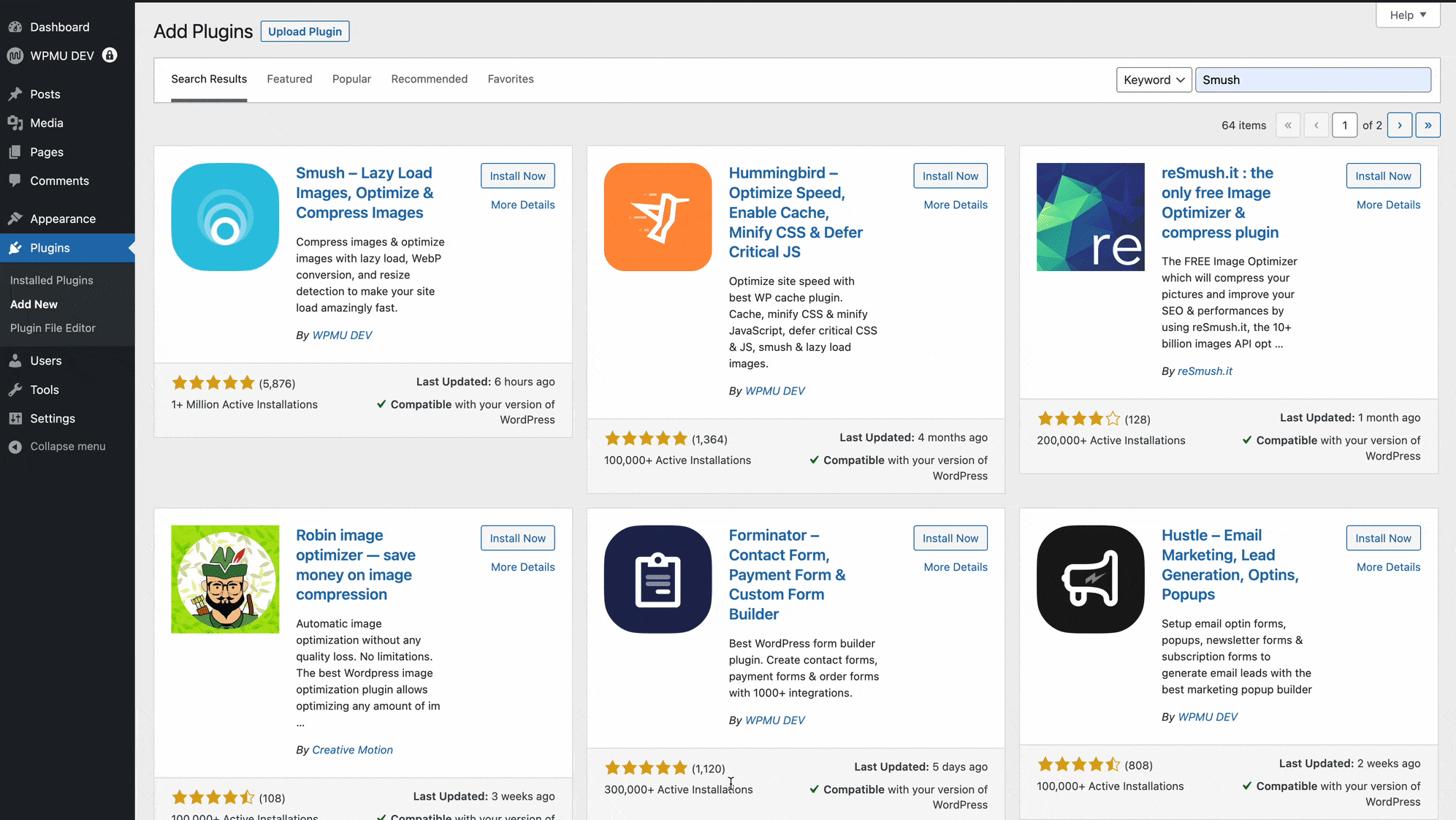Click compatible checkbox indicator for Smush
Screen dimensions: 1456x820
tap(381, 403)
